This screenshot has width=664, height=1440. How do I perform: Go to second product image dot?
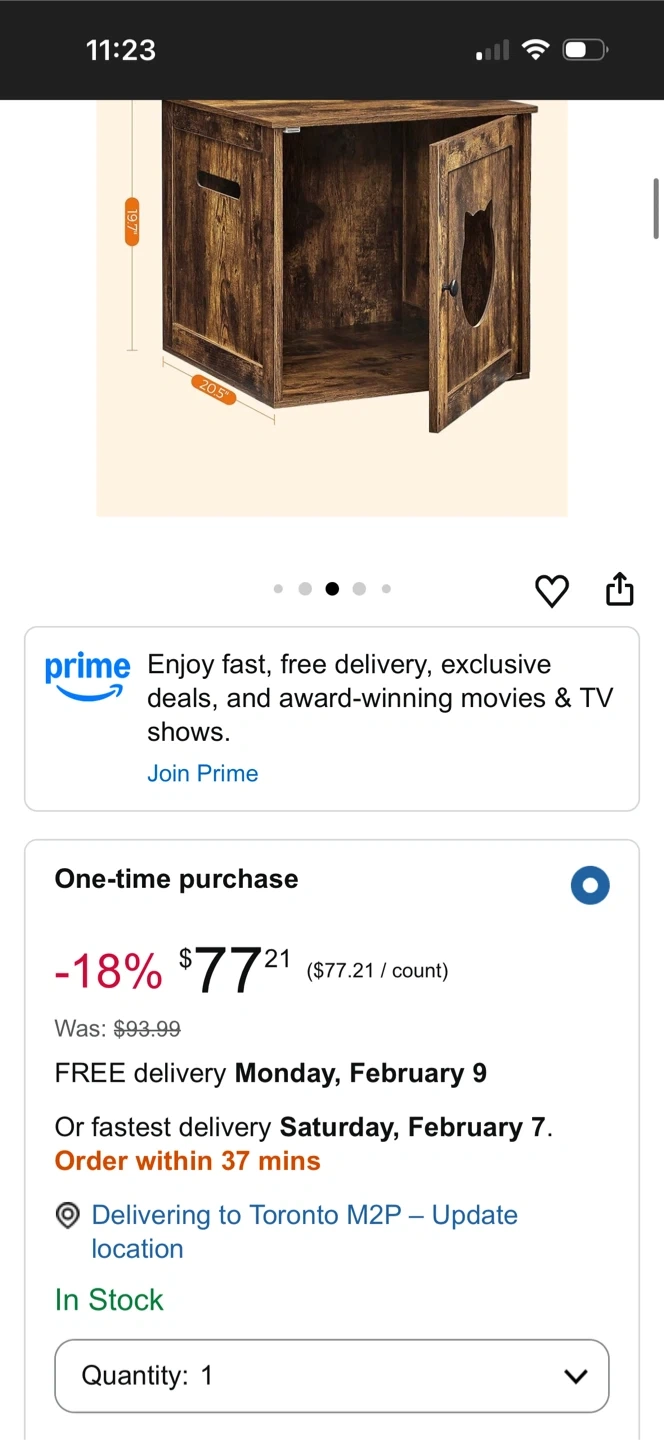click(305, 589)
